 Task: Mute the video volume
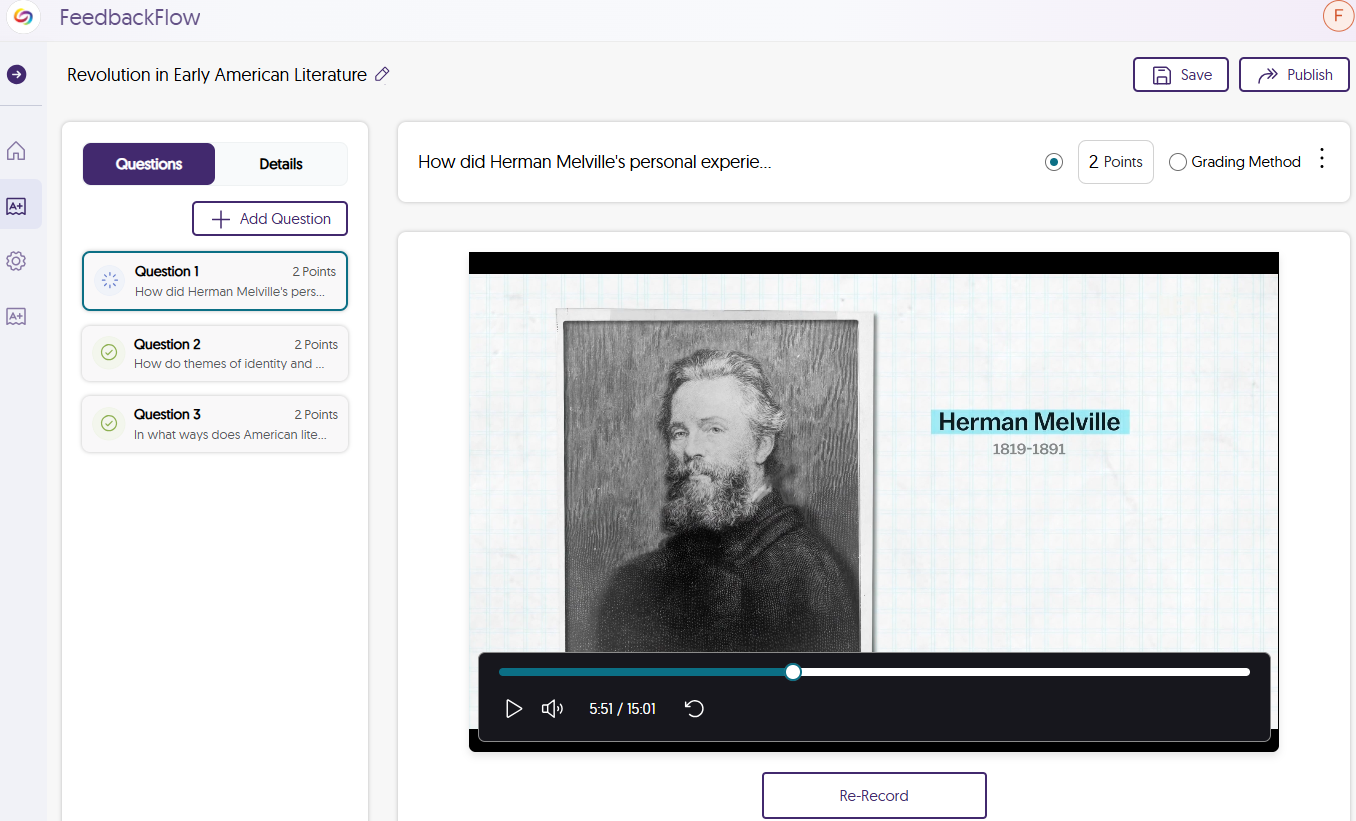(552, 709)
